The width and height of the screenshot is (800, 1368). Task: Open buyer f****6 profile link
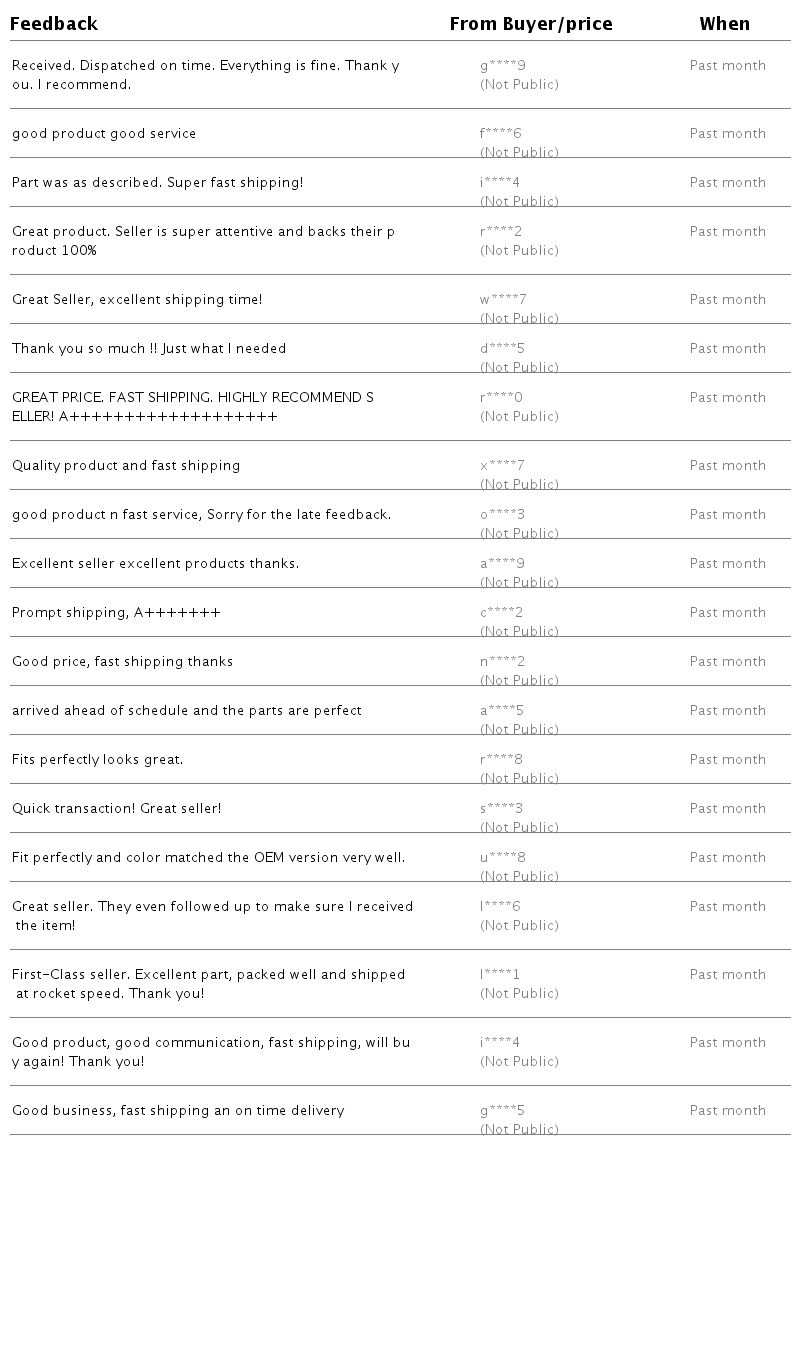pos(500,134)
